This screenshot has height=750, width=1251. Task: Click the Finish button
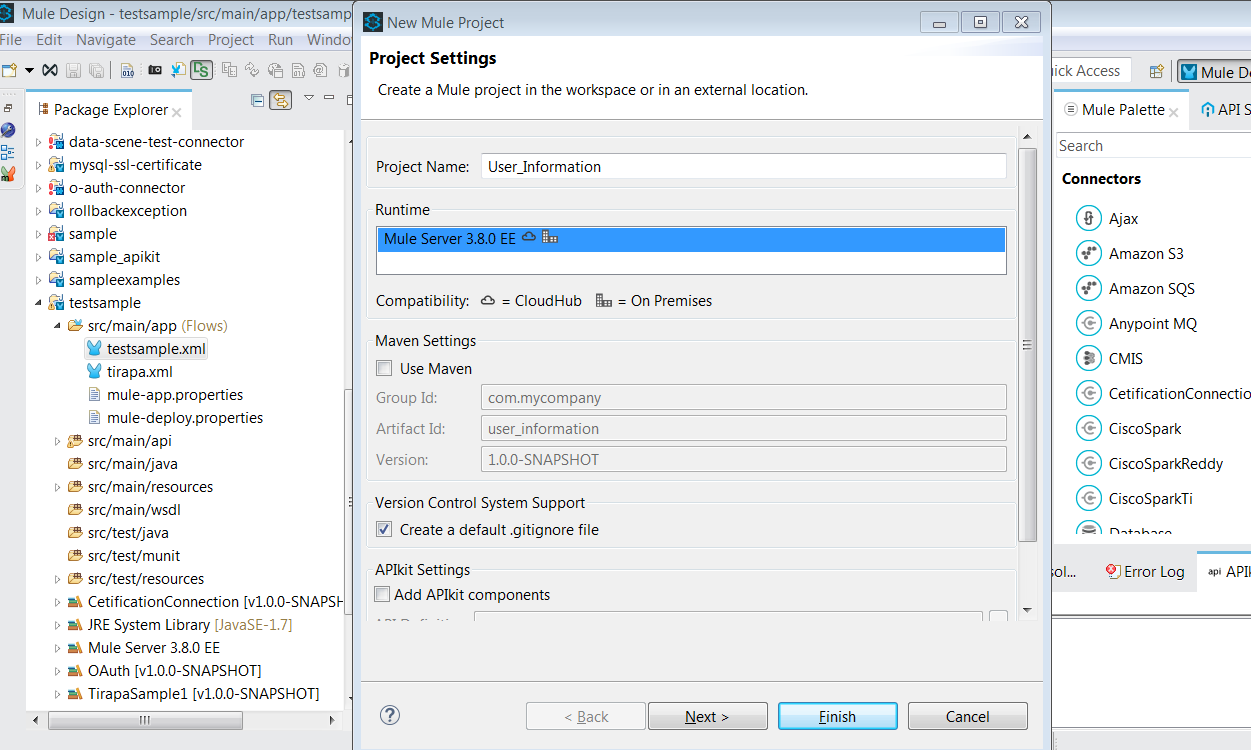point(838,717)
